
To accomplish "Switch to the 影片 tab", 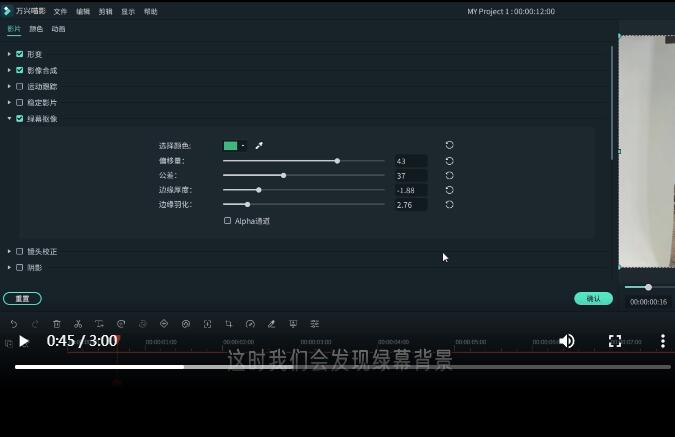I will click(x=14, y=29).
